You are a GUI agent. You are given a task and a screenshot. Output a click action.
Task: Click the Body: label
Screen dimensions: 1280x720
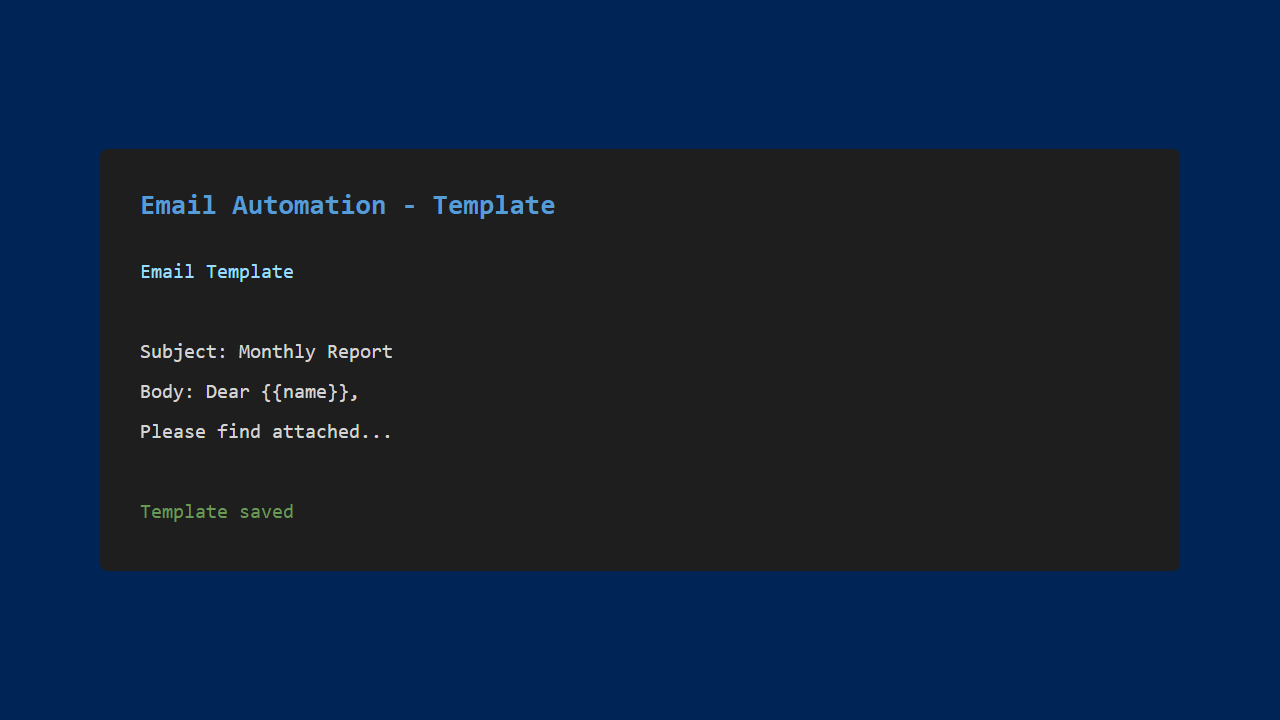pyautogui.click(x=167, y=392)
